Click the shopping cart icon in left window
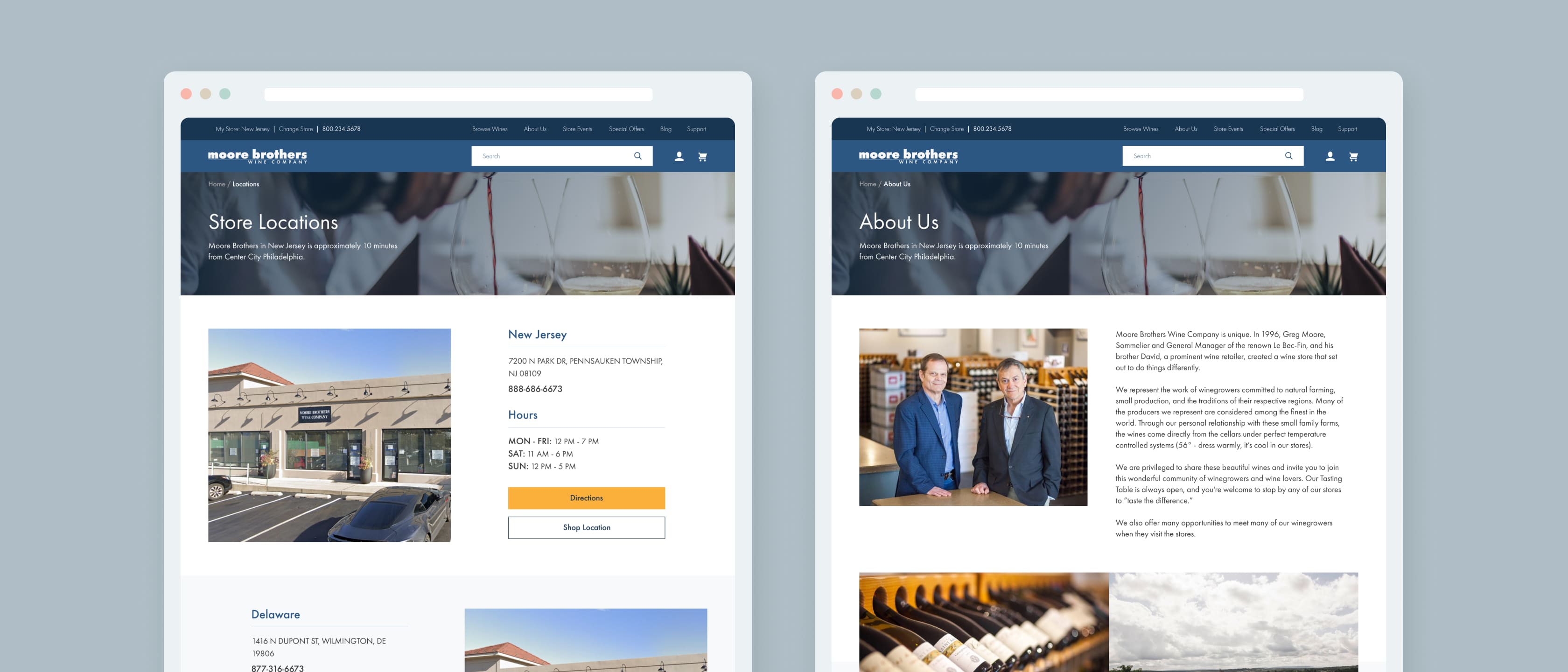This screenshot has width=1568, height=672. (702, 156)
